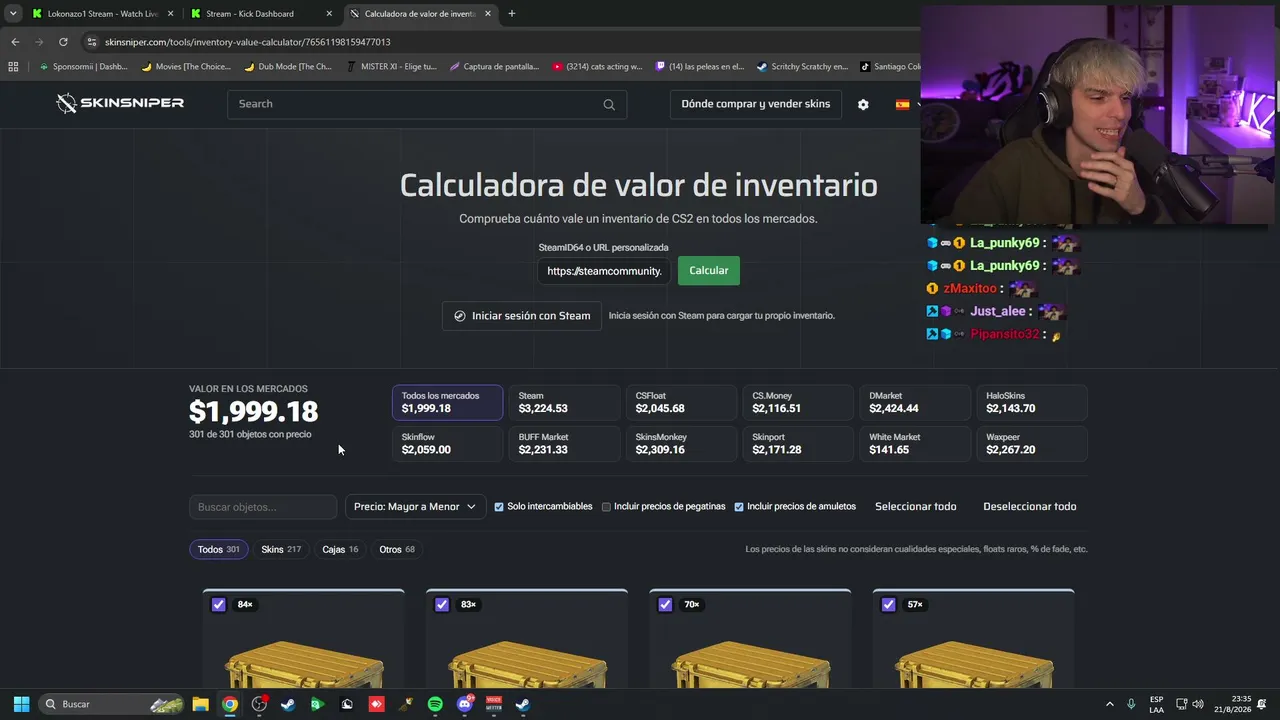Select the SkinsMonkey price card
This screenshot has height=720, width=1280.
click(681, 444)
